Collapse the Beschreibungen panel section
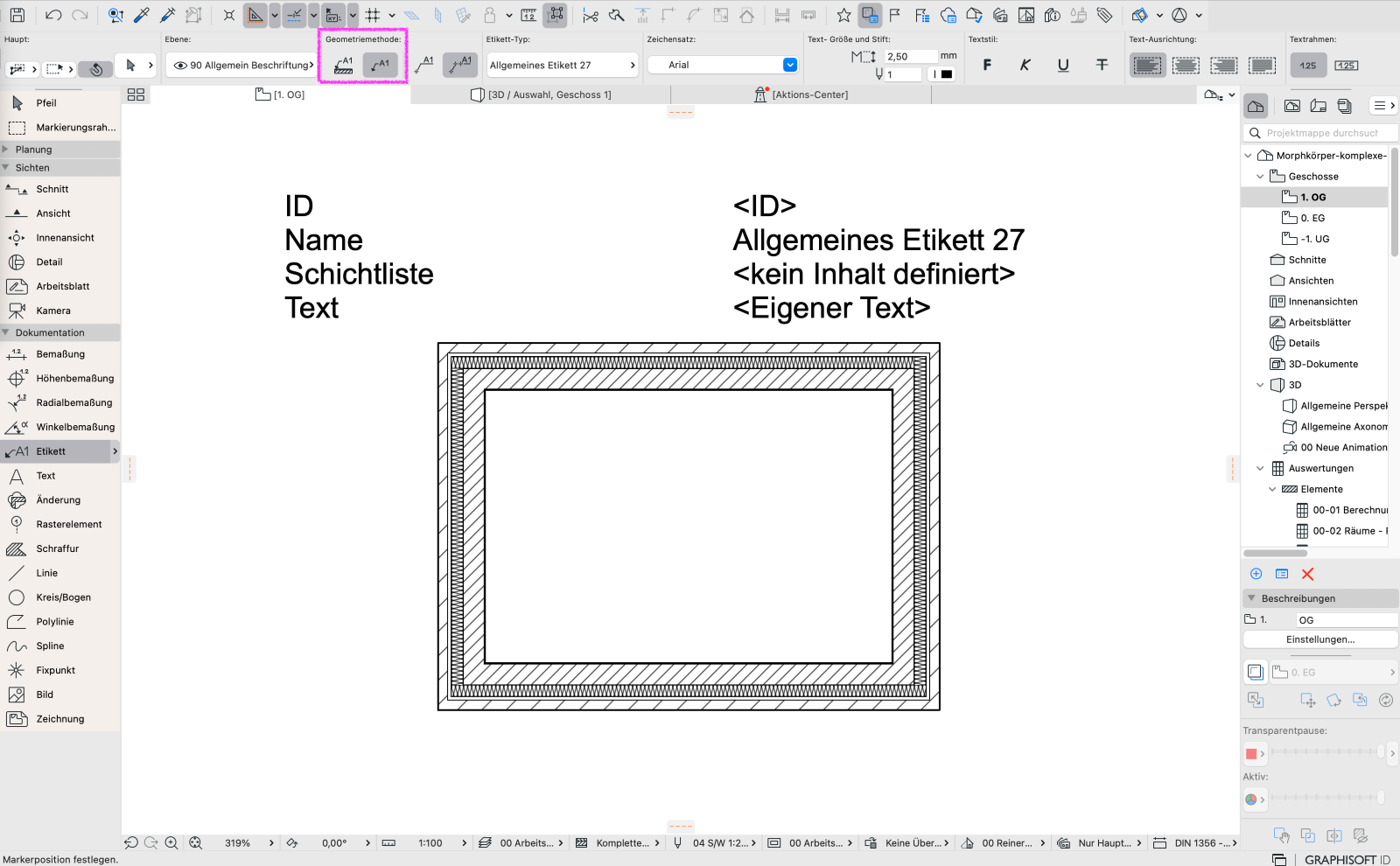Screen dimensions: 1400x866 click(1252, 598)
